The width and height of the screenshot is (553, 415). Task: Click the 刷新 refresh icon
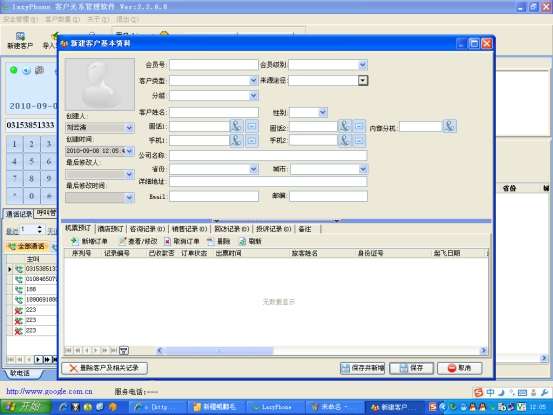click(x=242, y=242)
